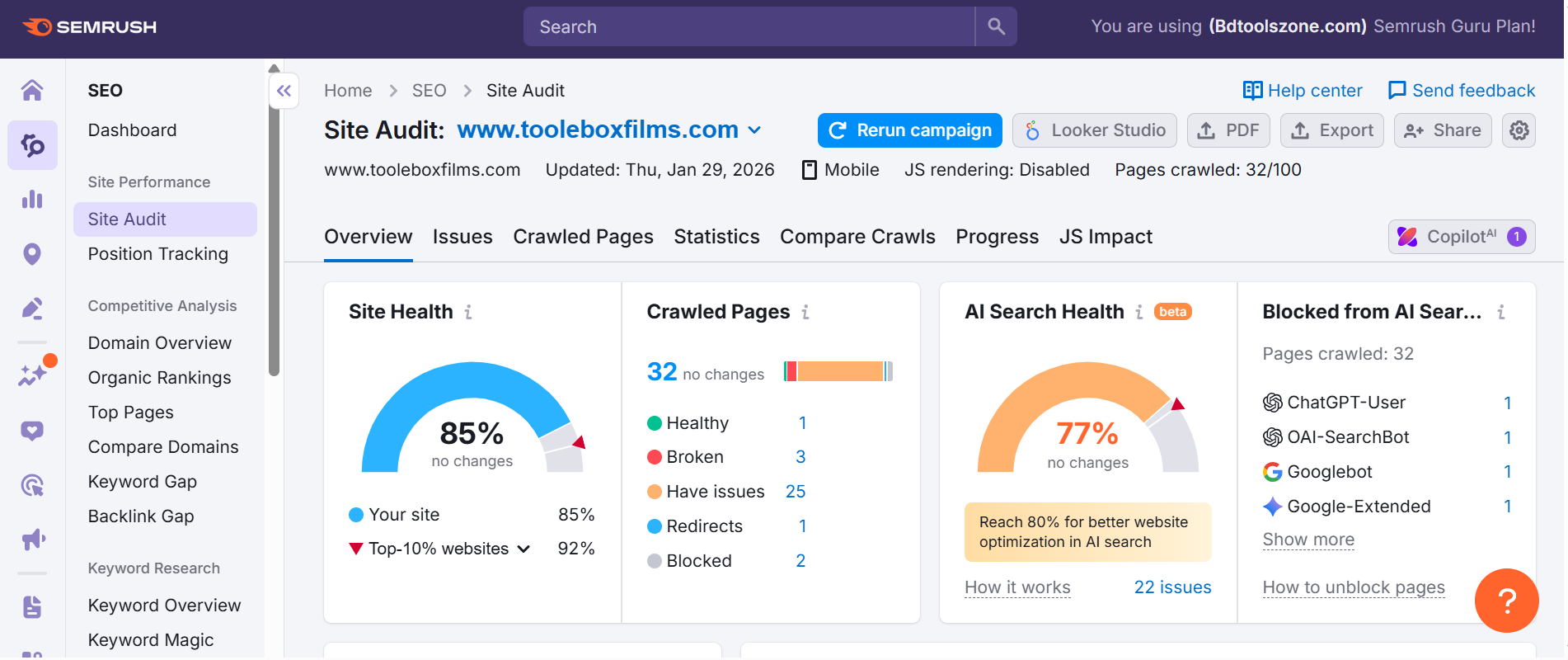Switch to the Issues tab
Viewport: 1568px width, 660px height.
tap(463, 237)
